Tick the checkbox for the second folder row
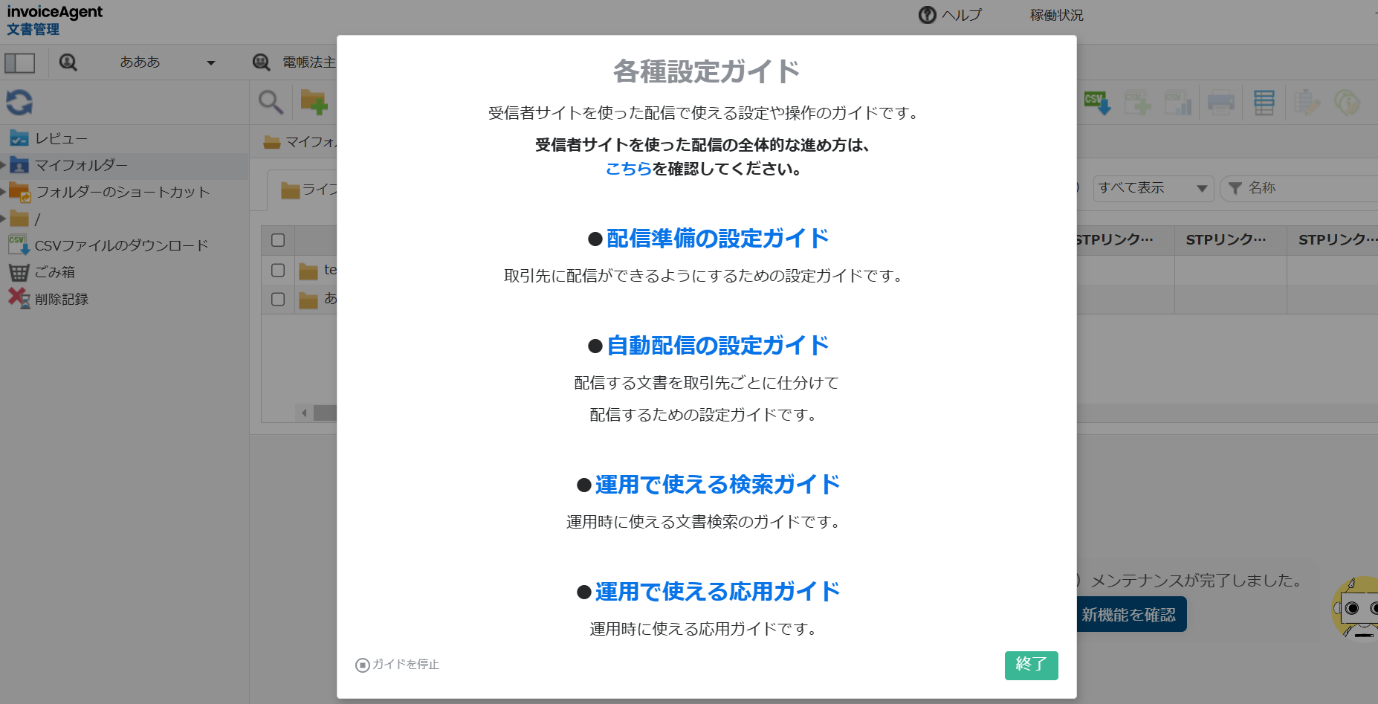1378x704 pixels. pyautogui.click(x=278, y=299)
